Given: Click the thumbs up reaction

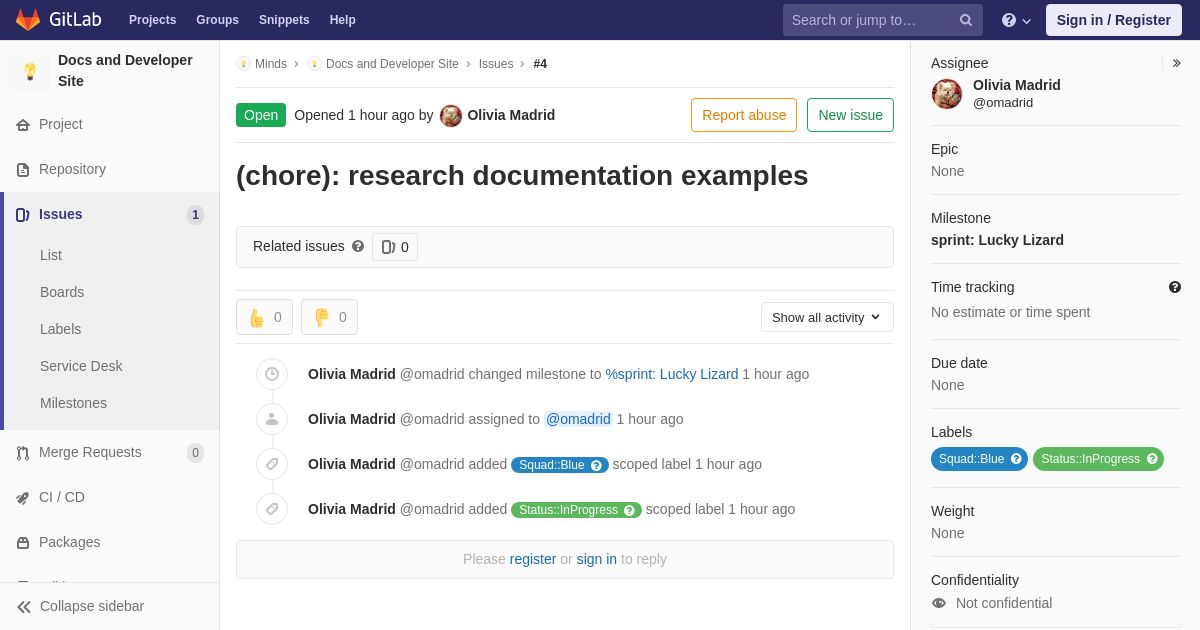Looking at the screenshot, I should (x=264, y=317).
